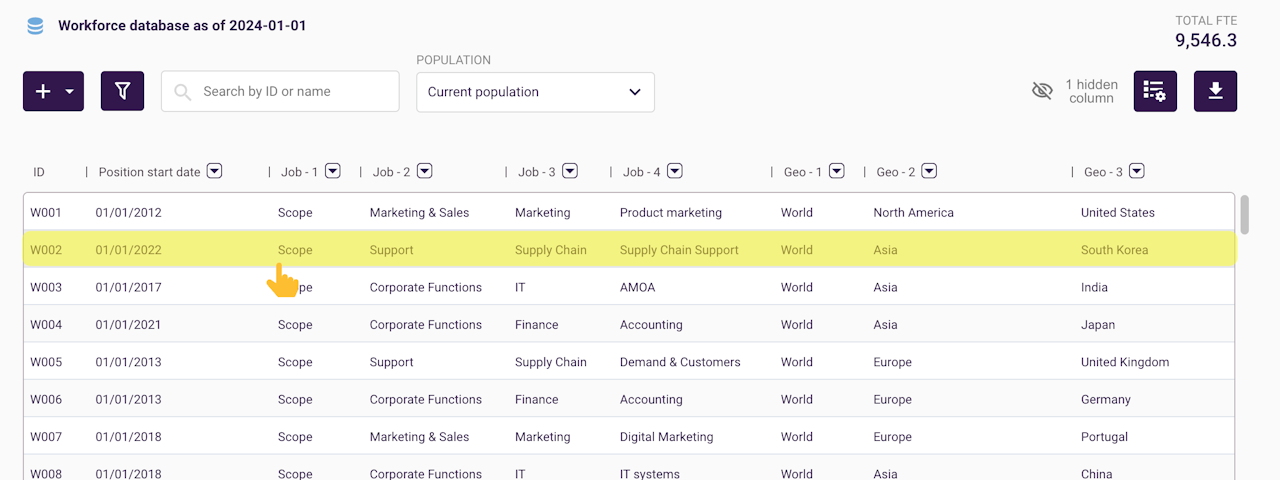Click the workforce database stack icon
The height and width of the screenshot is (480, 1280).
pos(35,26)
